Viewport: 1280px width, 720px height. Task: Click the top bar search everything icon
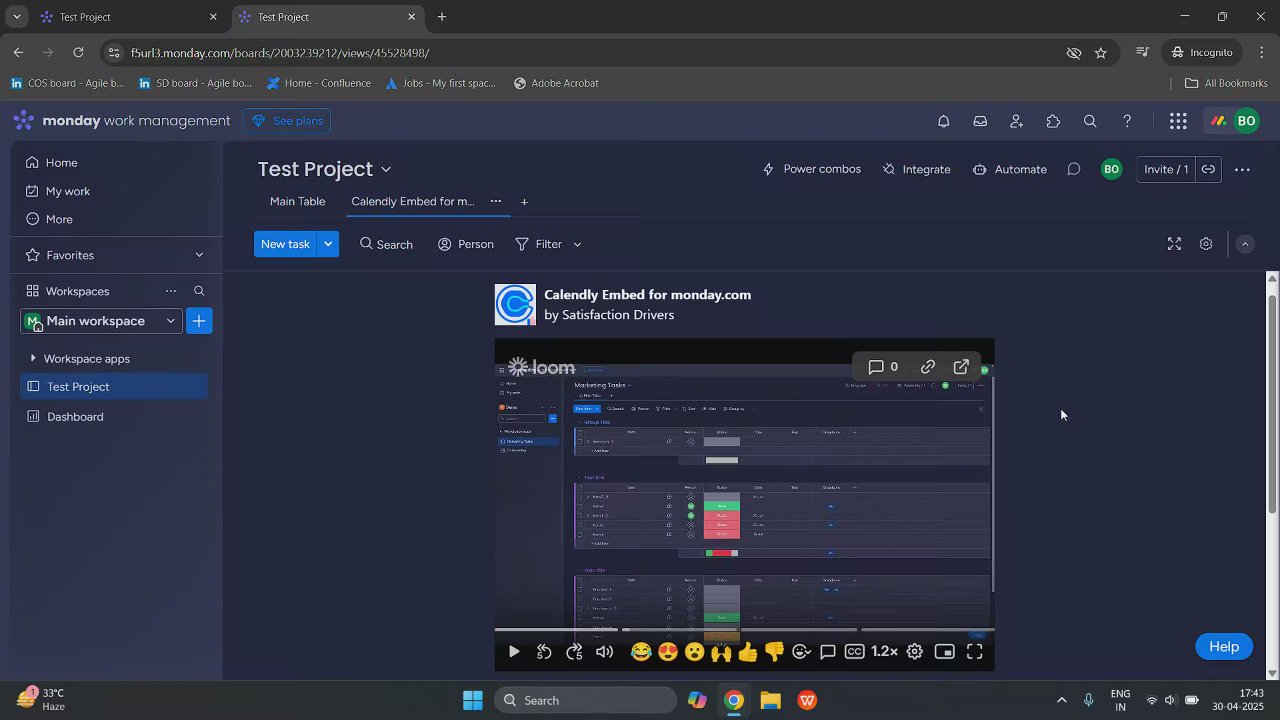click(1090, 121)
